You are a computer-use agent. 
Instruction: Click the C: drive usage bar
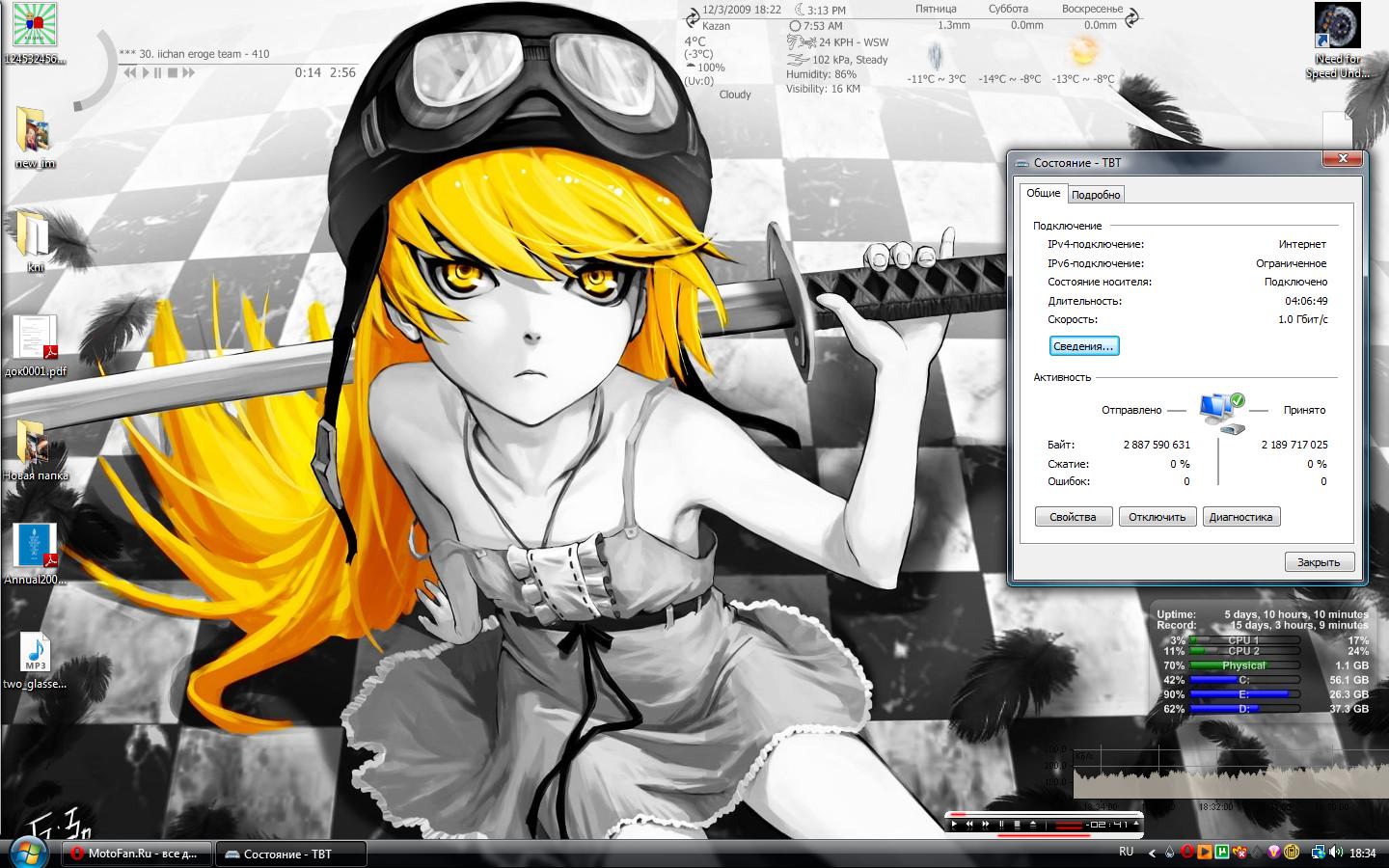pyautogui.click(x=1244, y=680)
